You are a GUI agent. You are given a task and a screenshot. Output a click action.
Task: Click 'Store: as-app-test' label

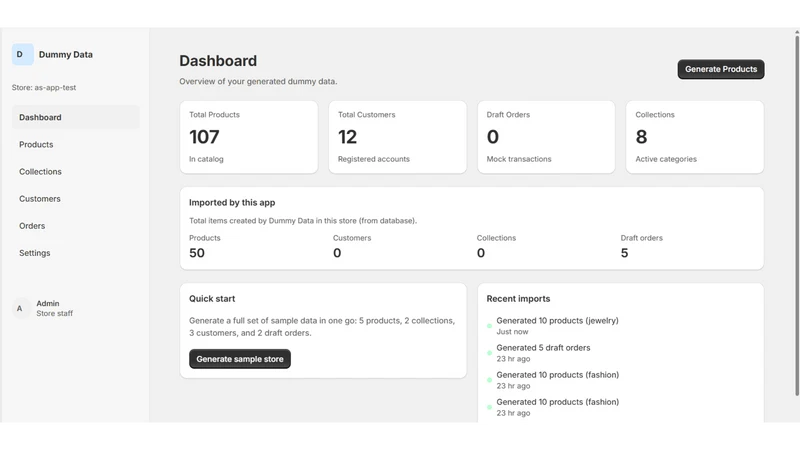point(44,87)
